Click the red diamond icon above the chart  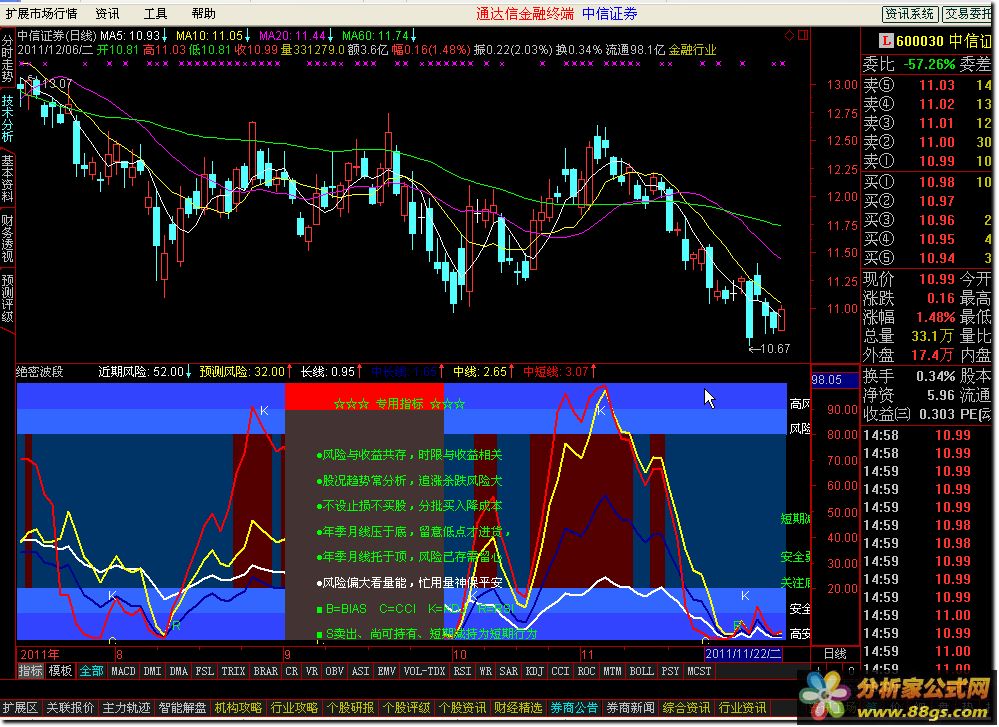click(789, 36)
